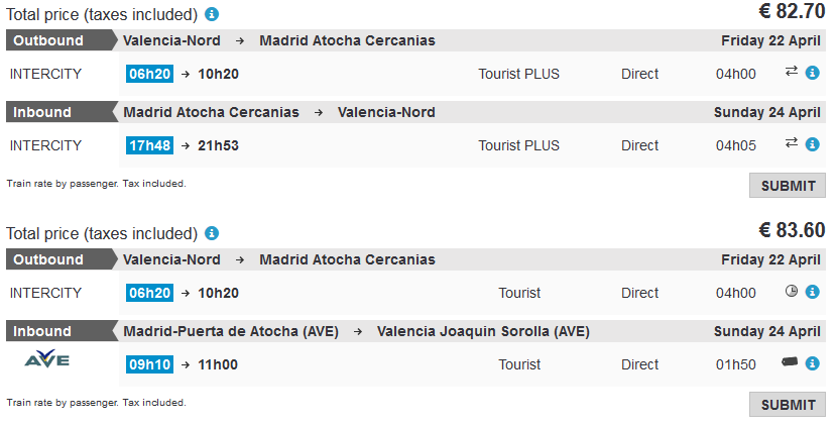Click exchange arrows icon on 17h48 inbound row

point(791,144)
